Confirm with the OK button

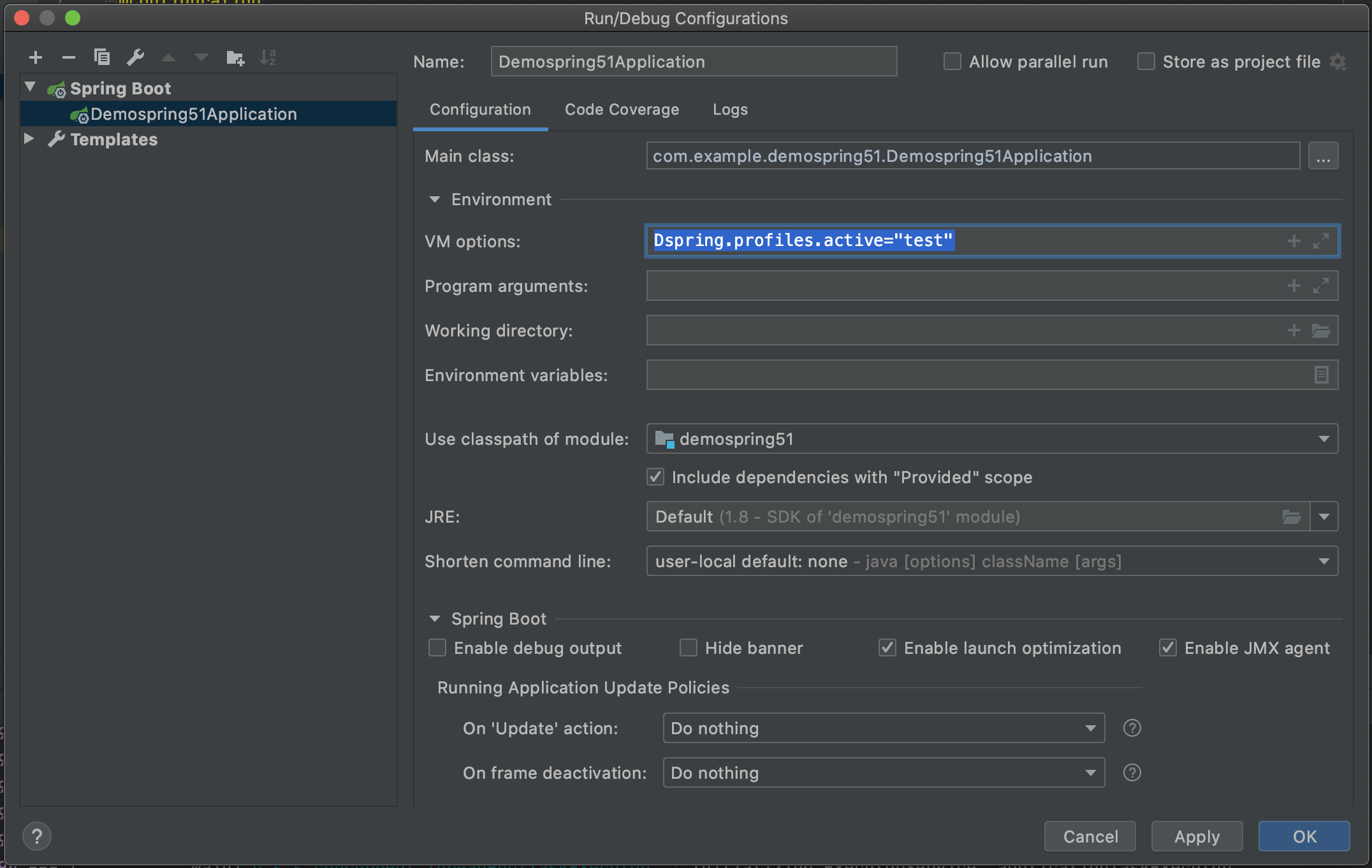point(1304,836)
